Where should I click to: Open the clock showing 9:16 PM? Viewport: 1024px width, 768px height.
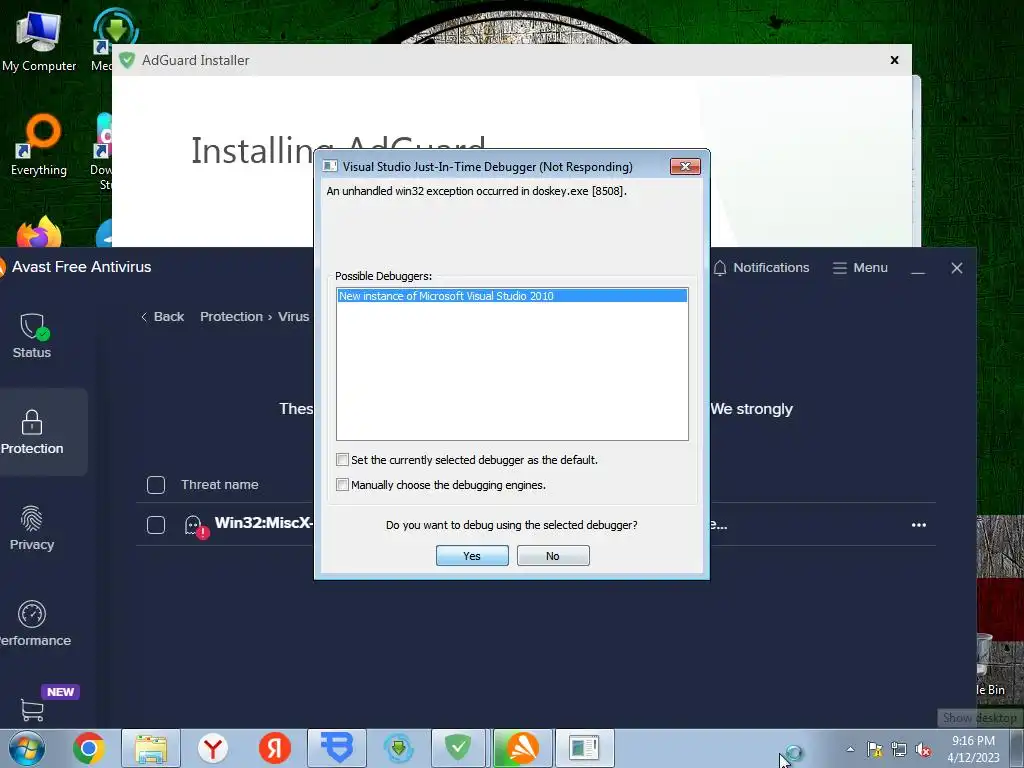pyautogui.click(x=973, y=749)
